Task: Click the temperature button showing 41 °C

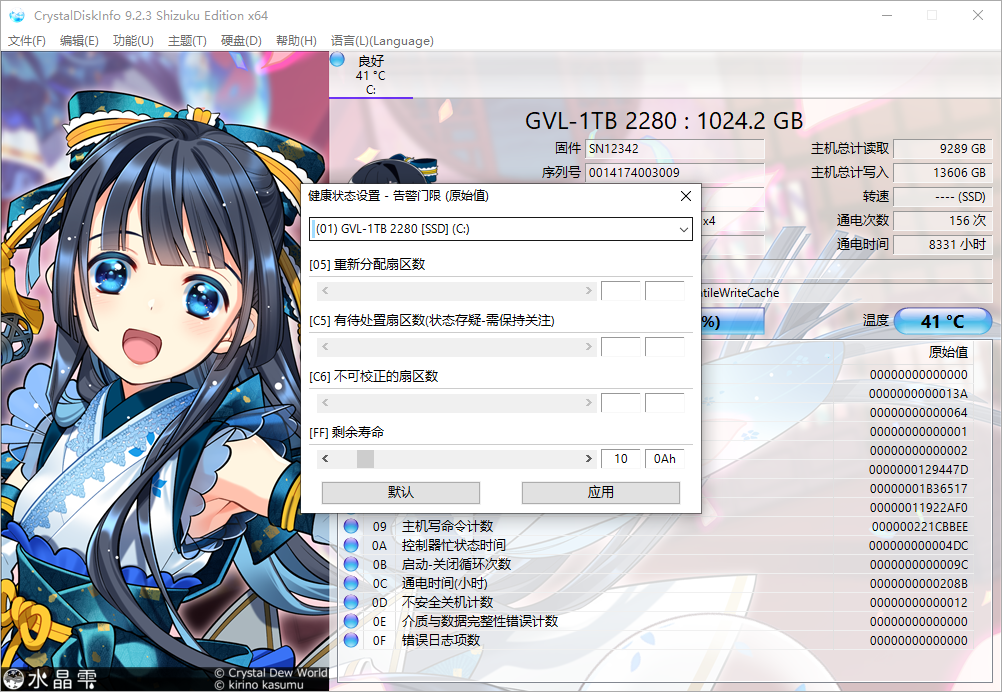Action: click(x=943, y=321)
